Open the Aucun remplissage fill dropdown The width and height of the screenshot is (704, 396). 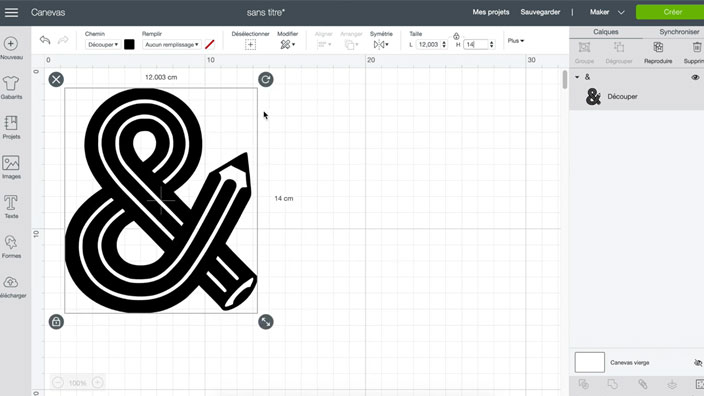172,44
